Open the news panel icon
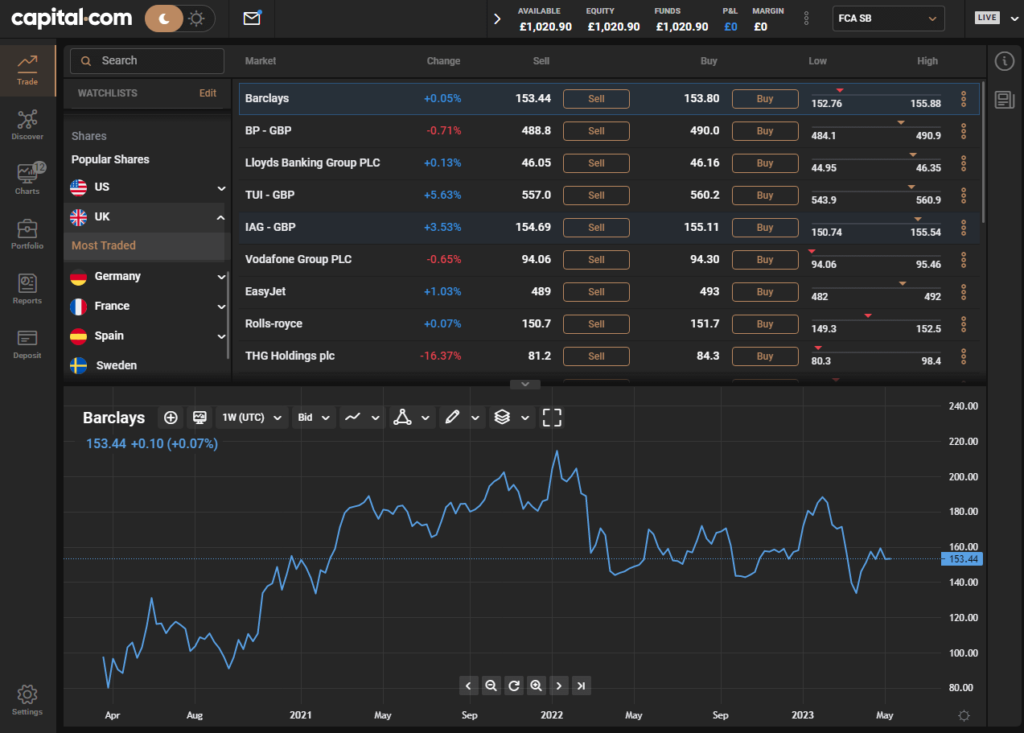The image size is (1024, 733). pos(1004,100)
